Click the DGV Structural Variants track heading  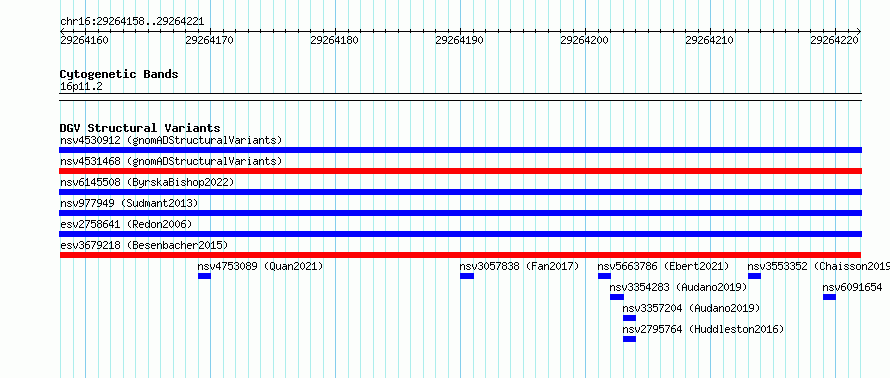[x=140, y=128]
